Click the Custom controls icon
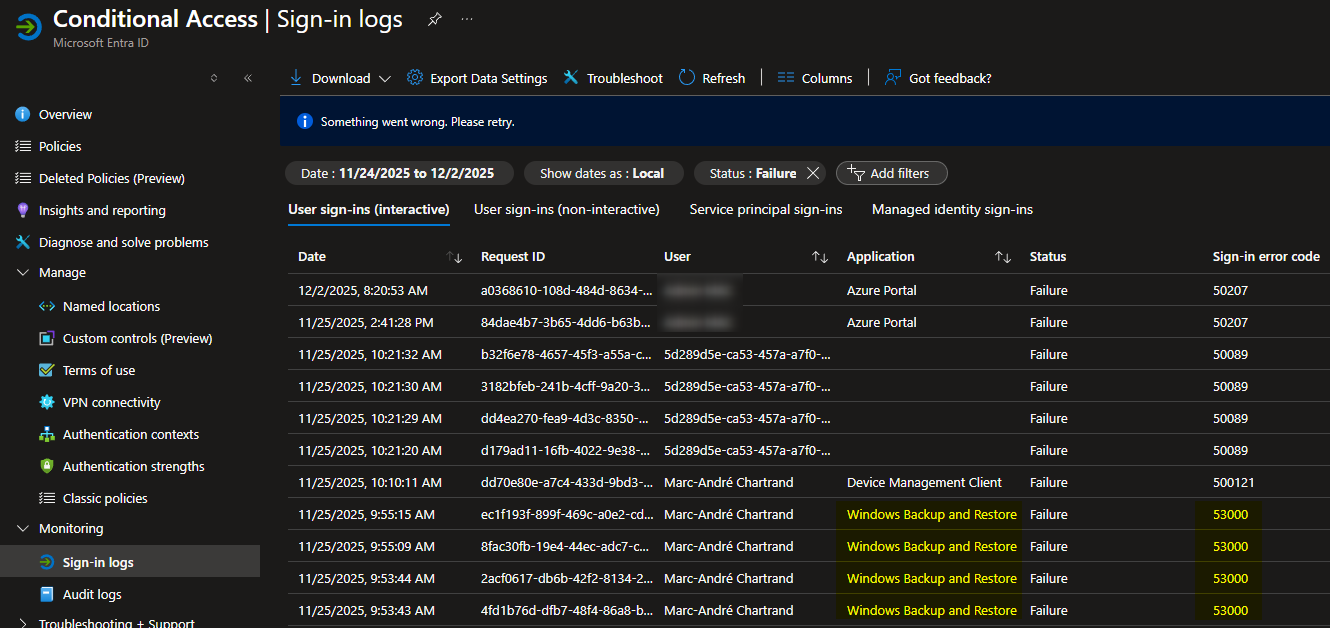 click(x=46, y=338)
